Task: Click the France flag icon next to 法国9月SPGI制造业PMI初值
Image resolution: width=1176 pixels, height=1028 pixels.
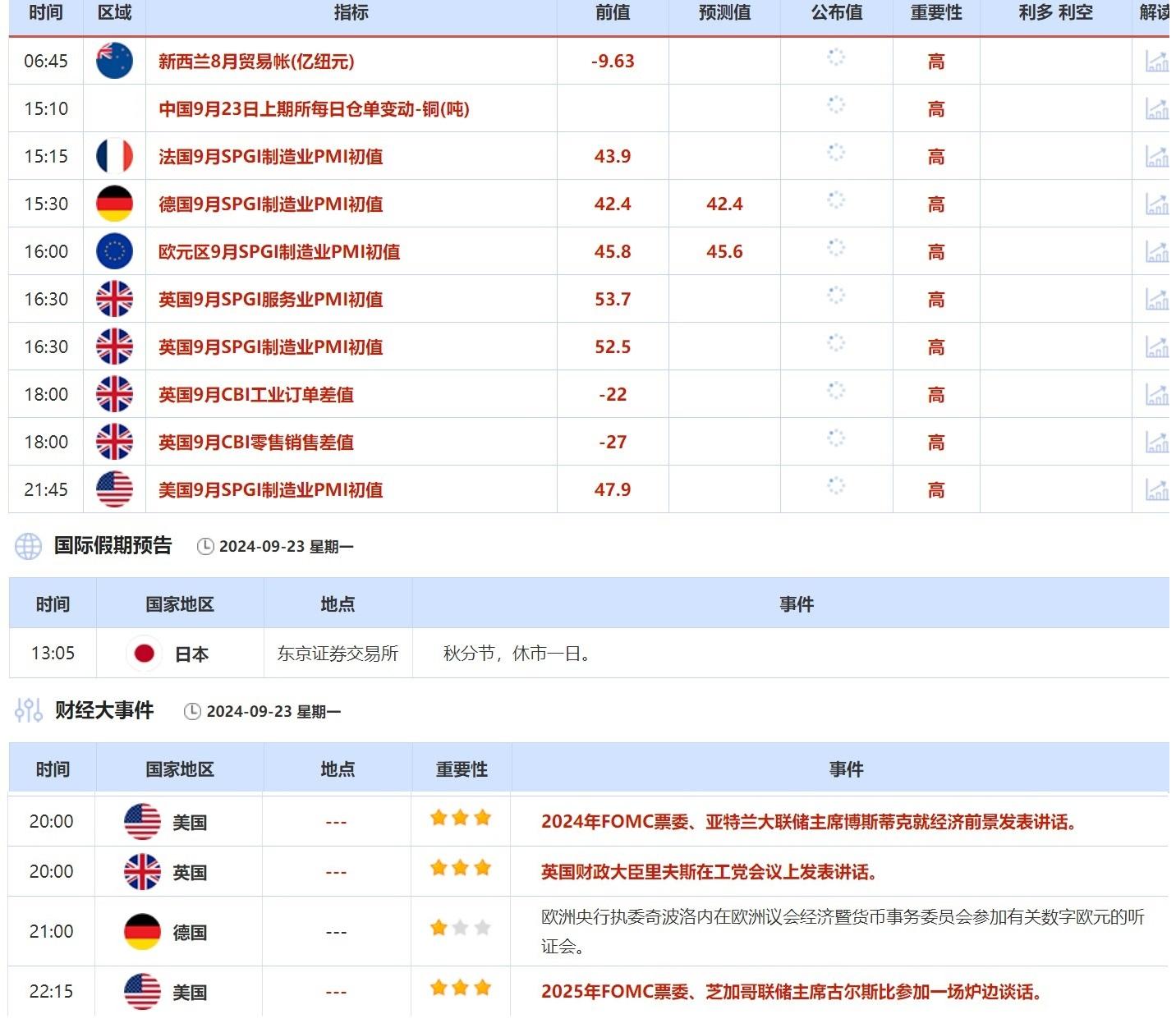Action: coord(114,156)
